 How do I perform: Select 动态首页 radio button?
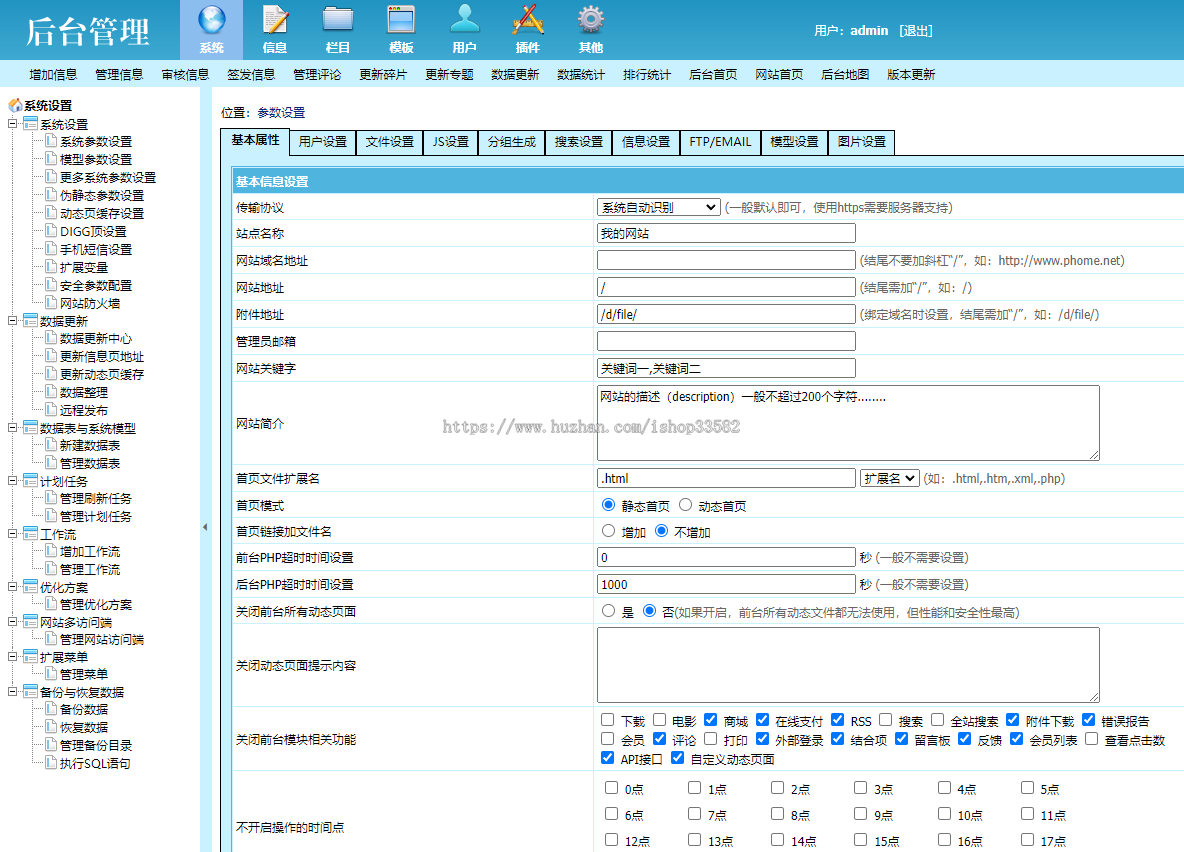coord(686,505)
